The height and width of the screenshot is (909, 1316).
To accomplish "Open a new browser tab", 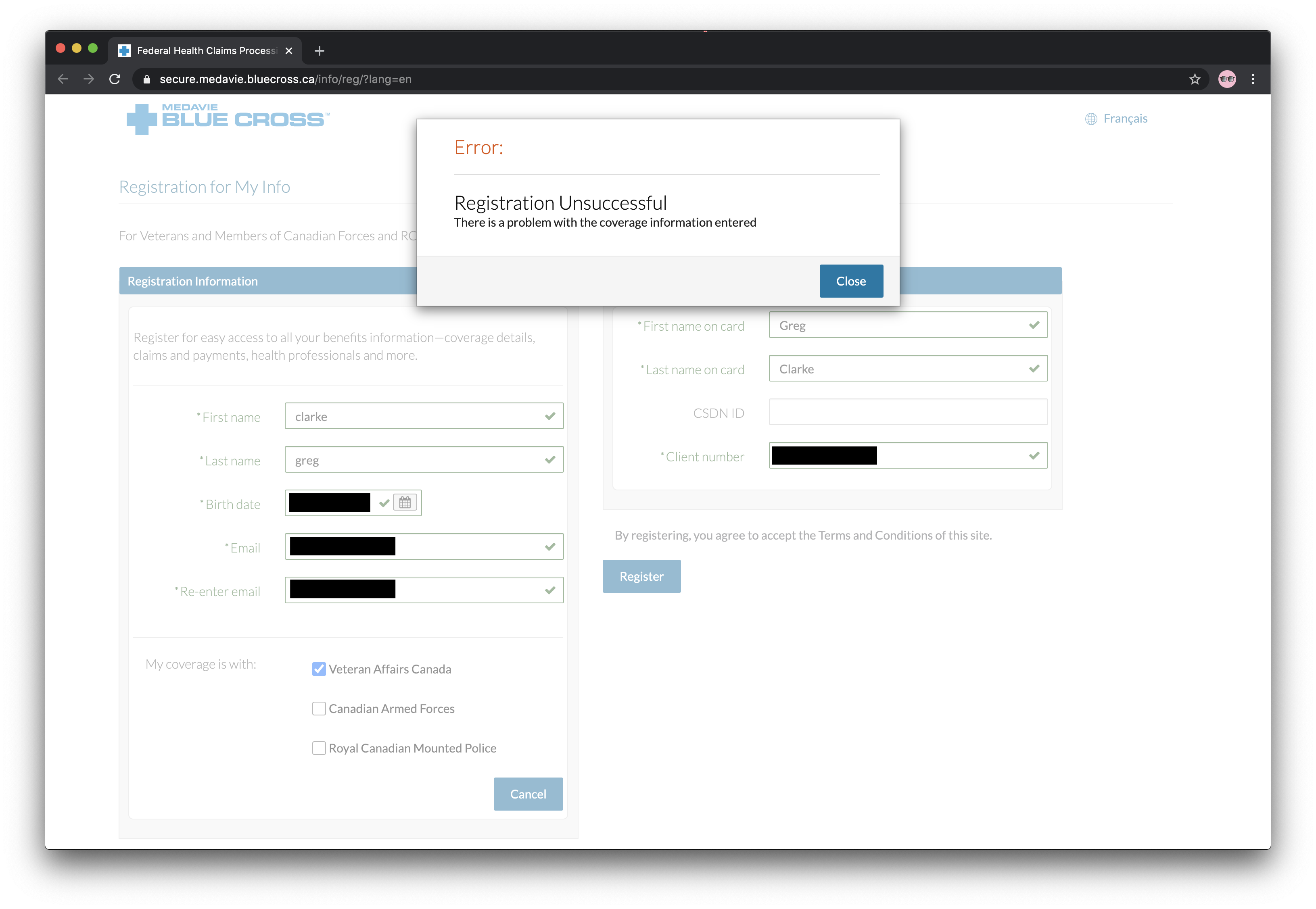I will pos(320,51).
